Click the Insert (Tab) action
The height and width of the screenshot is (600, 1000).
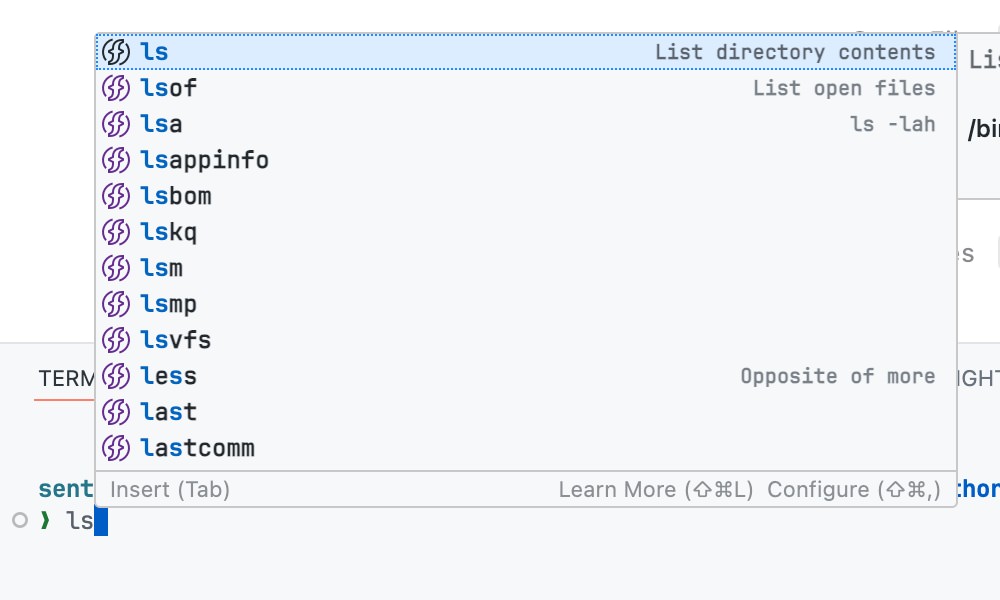[x=170, y=489]
